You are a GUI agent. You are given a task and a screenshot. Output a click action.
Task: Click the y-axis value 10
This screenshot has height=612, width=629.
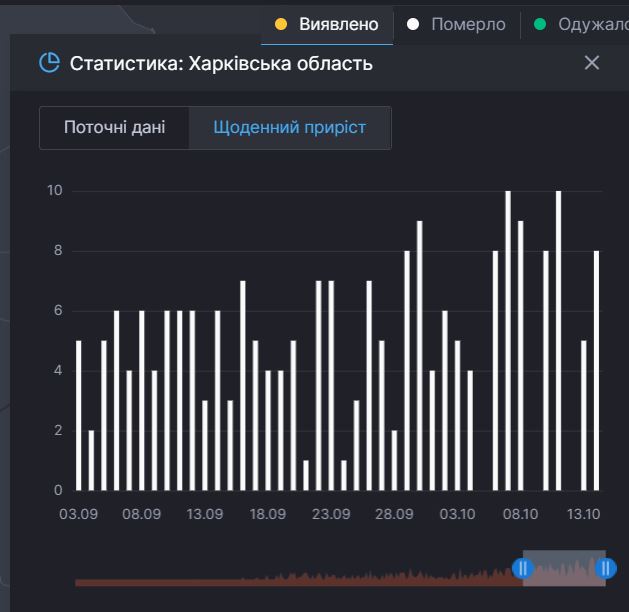55,190
